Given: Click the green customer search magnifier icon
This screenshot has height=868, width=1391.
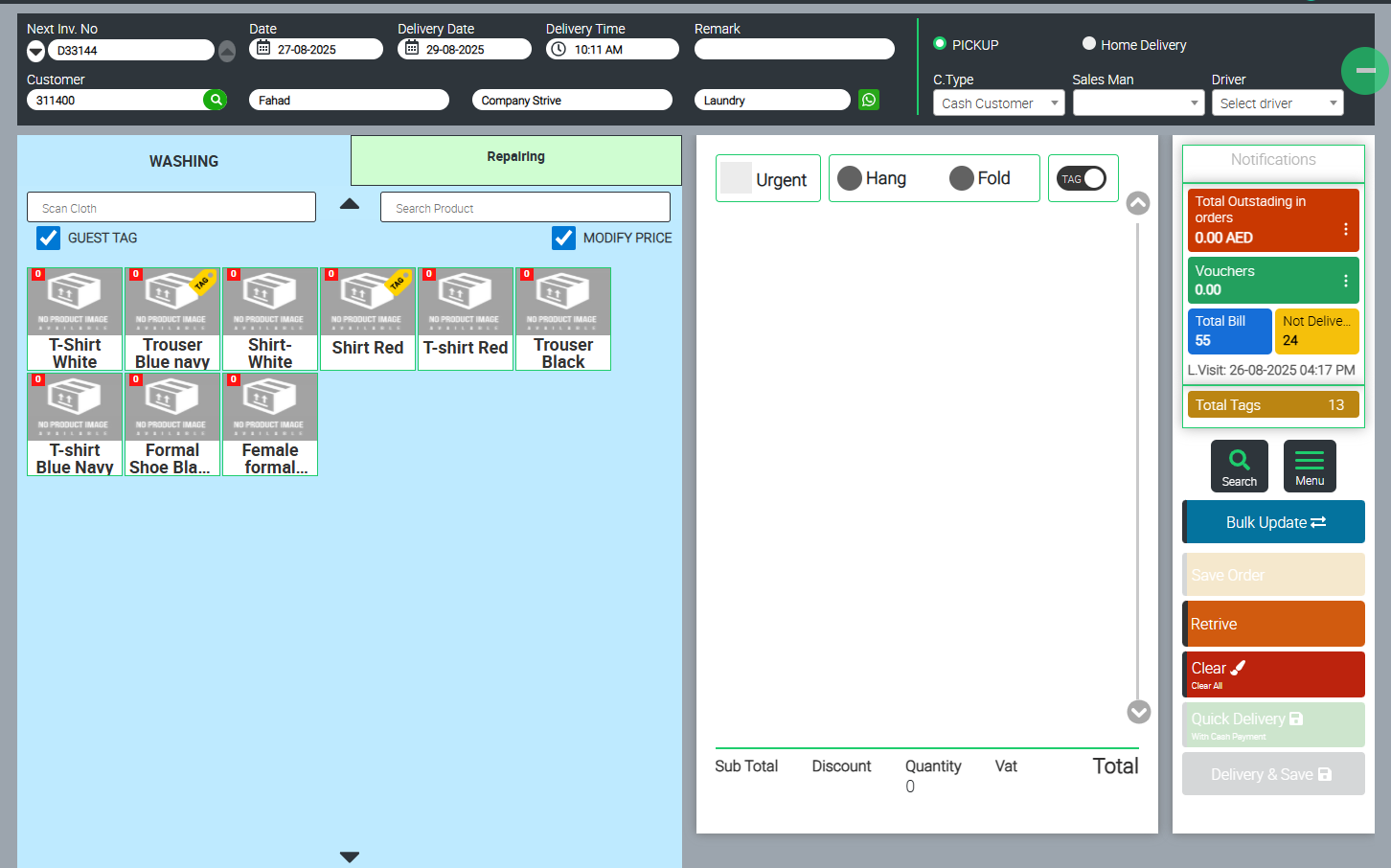Looking at the screenshot, I should 216,100.
